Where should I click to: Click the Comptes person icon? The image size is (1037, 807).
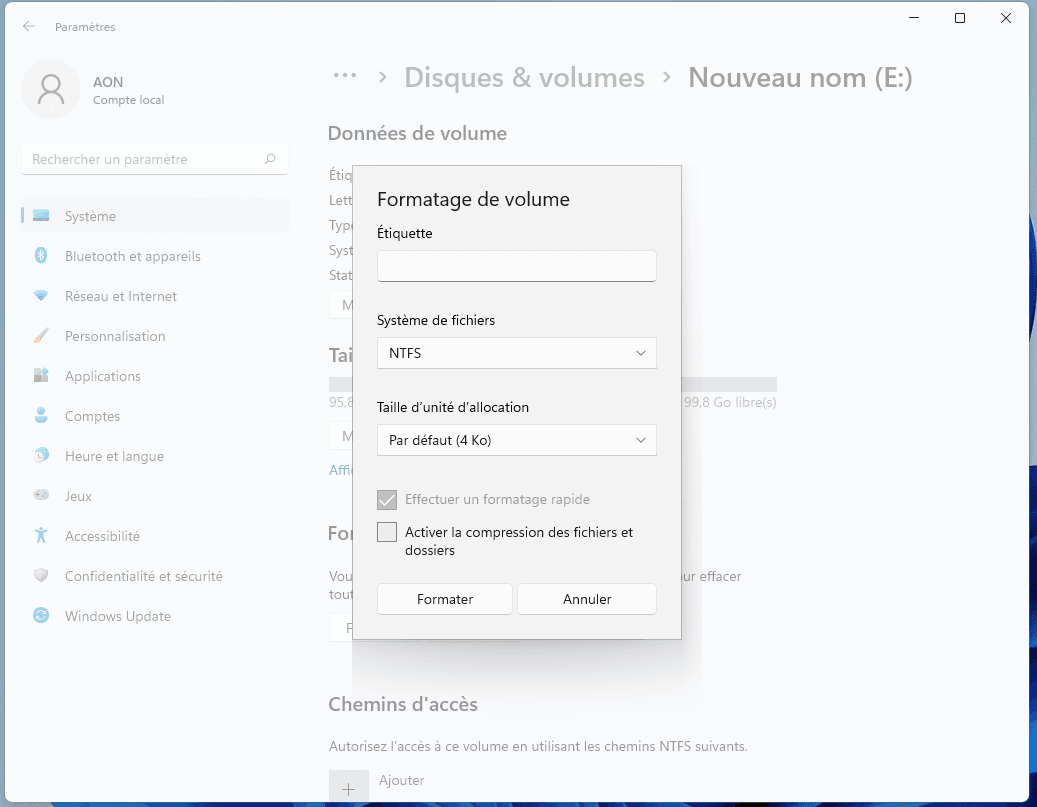[x=41, y=416]
